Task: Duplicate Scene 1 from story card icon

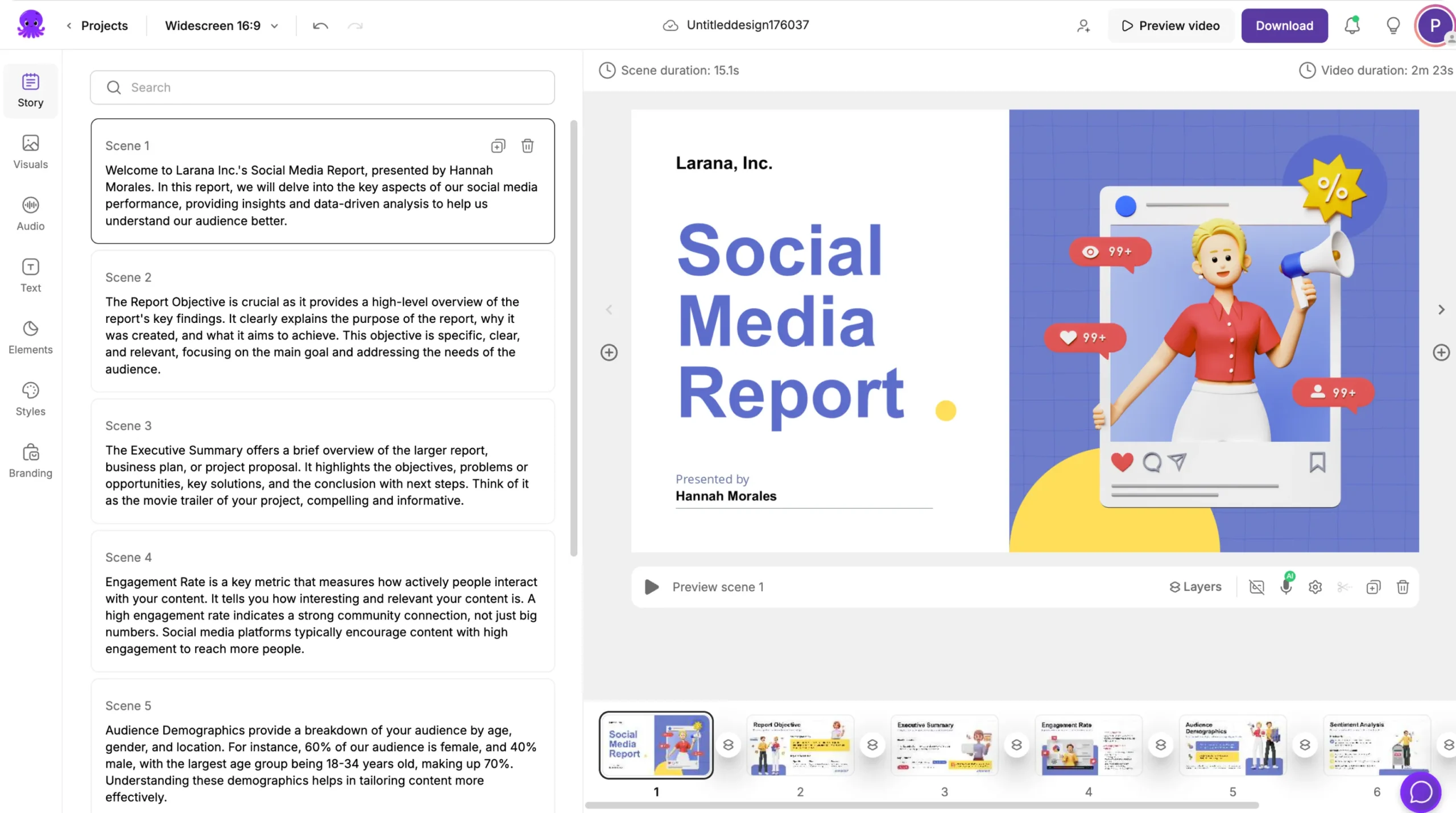Action: coord(498,146)
